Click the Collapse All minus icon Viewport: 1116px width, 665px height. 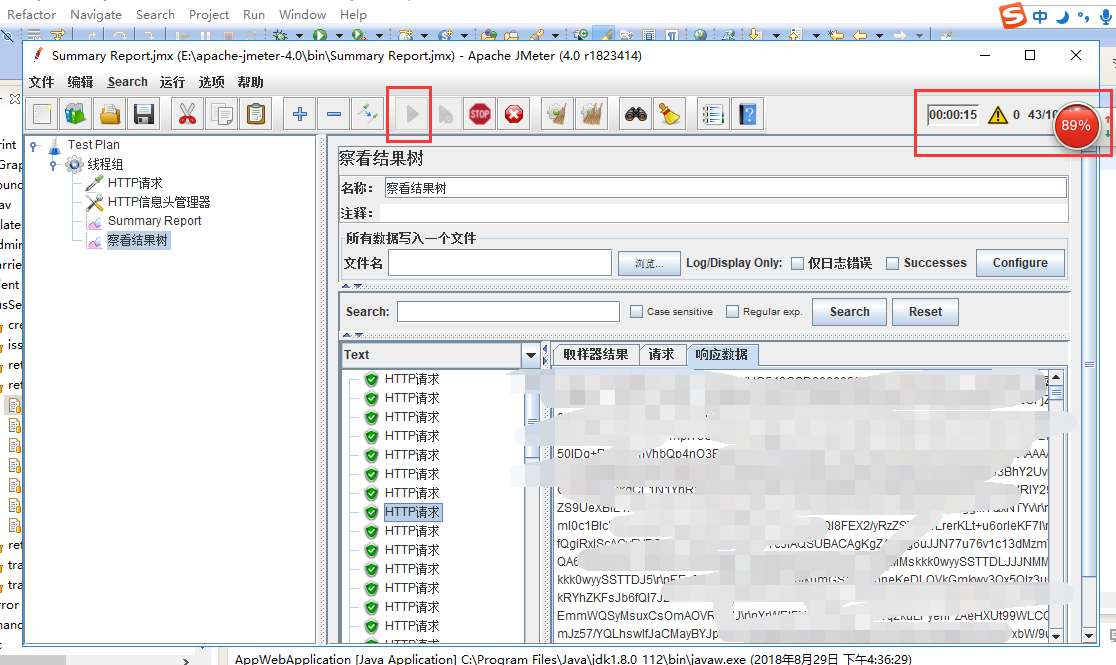coord(334,114)
